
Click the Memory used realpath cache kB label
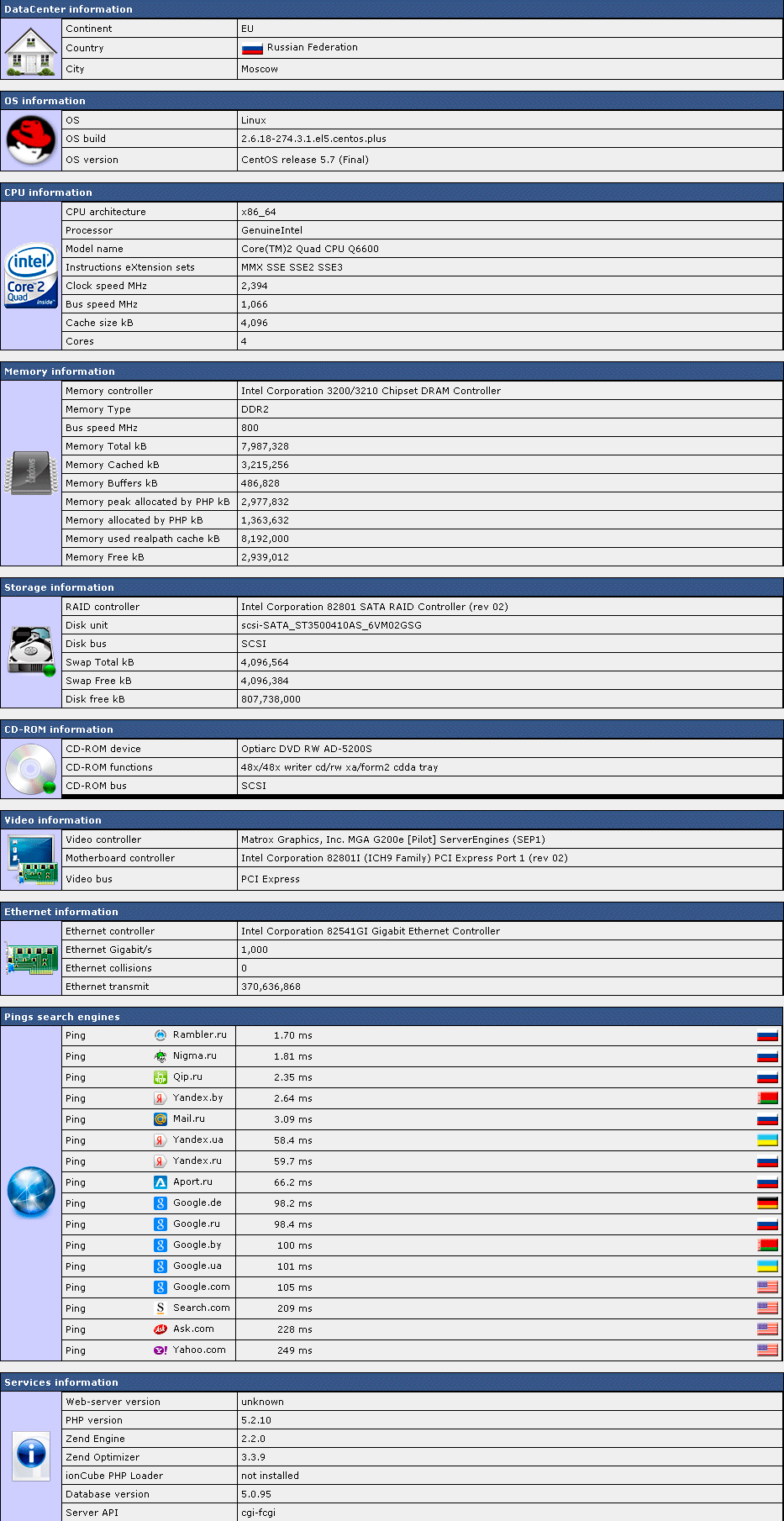(x=143, y=539)
